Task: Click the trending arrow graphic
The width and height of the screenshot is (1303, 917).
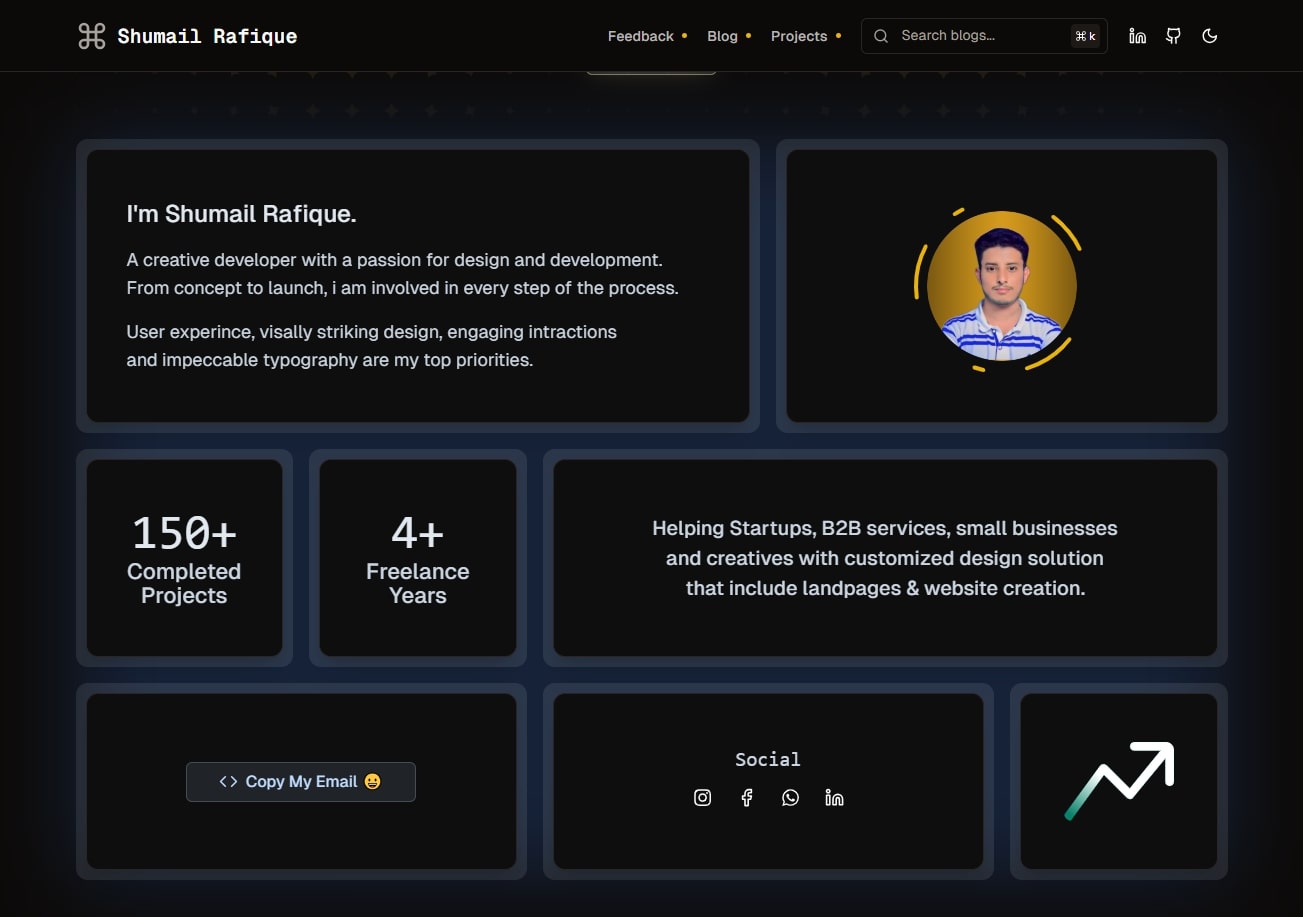Action: (1118, 781)
